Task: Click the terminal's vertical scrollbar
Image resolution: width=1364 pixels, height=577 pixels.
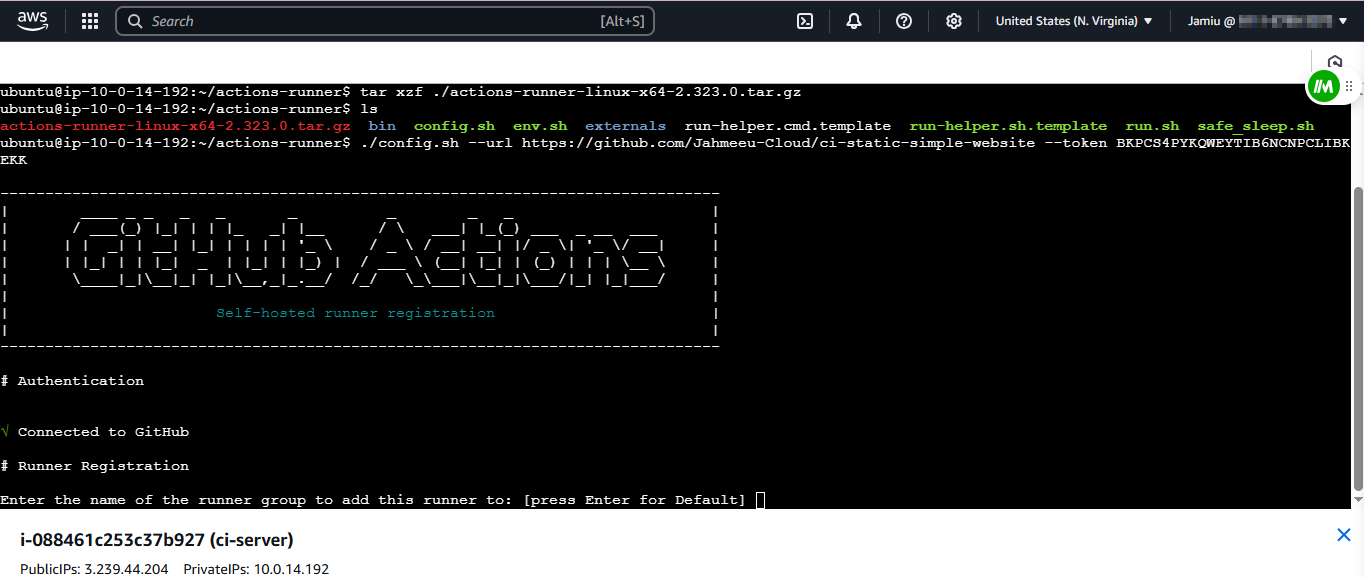Action: pos(1357,340)
